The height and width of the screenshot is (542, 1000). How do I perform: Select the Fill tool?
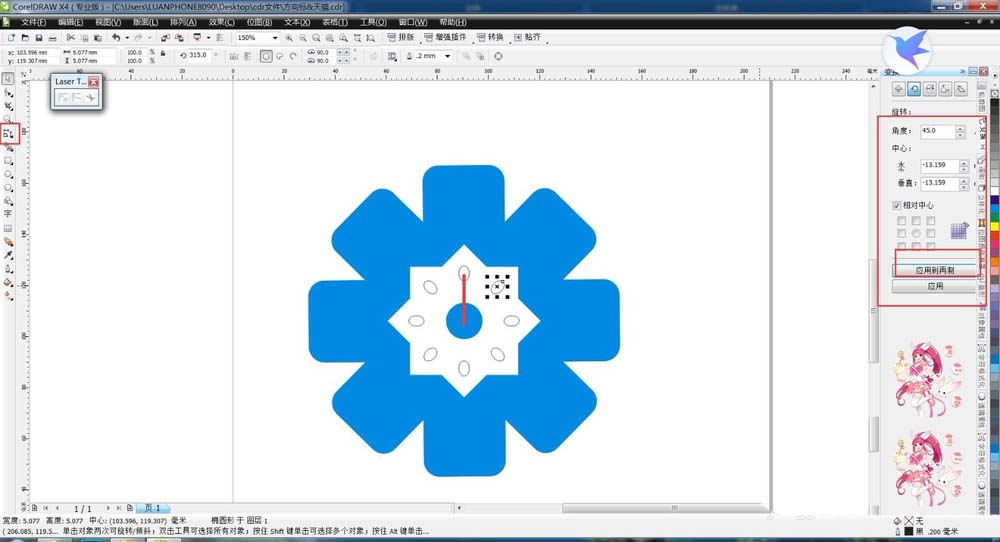pyautogui.click(x=8, y=282)
